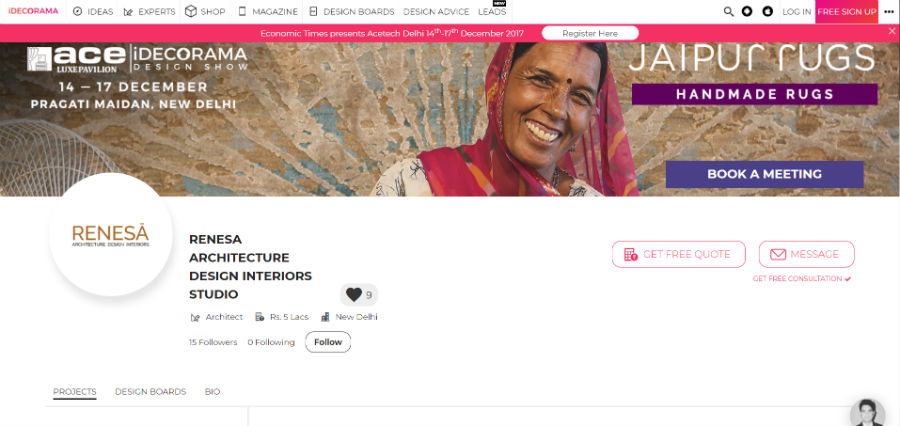The width and height of the screenshot is (900, 426).
Task: Switch to the DESIGN BOARDS tab
Action: [x=150, y=392]
